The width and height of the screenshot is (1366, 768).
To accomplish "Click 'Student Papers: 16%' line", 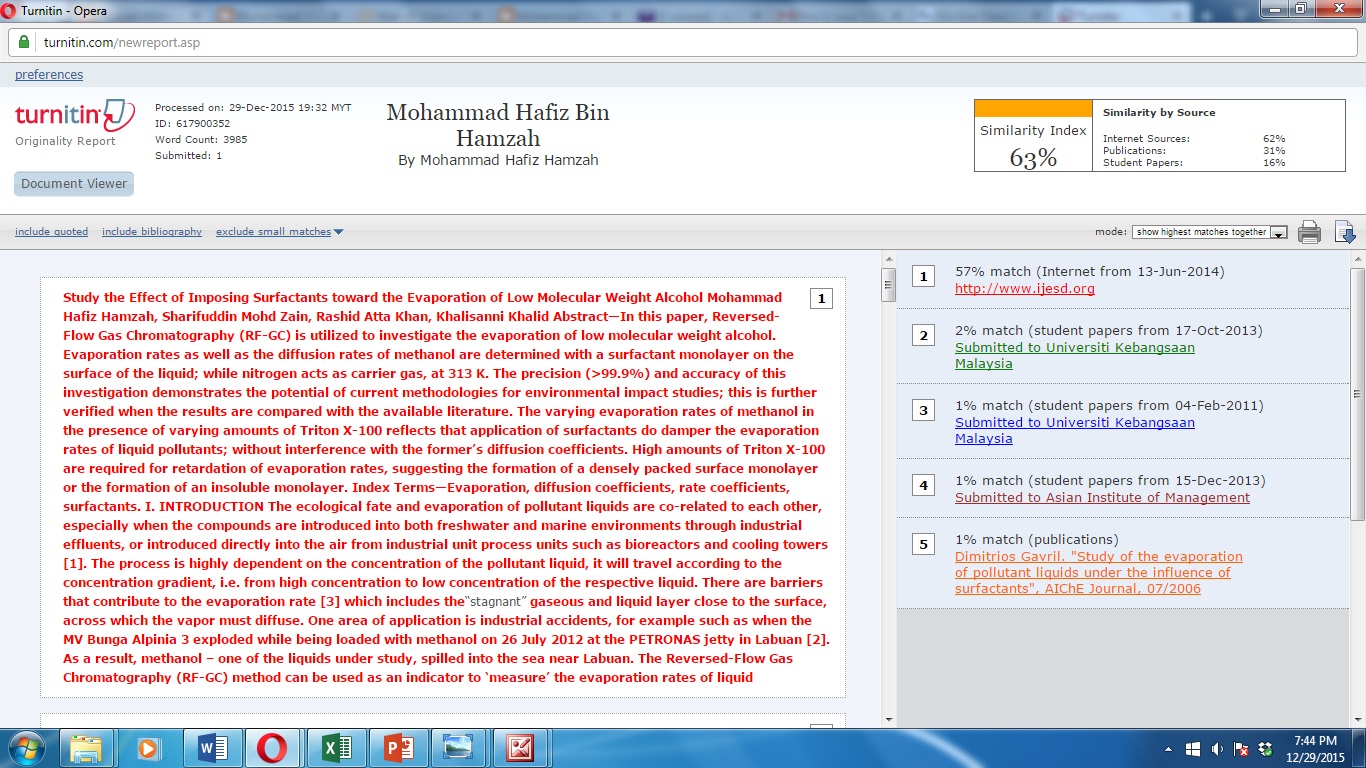I will point(1194,163).
